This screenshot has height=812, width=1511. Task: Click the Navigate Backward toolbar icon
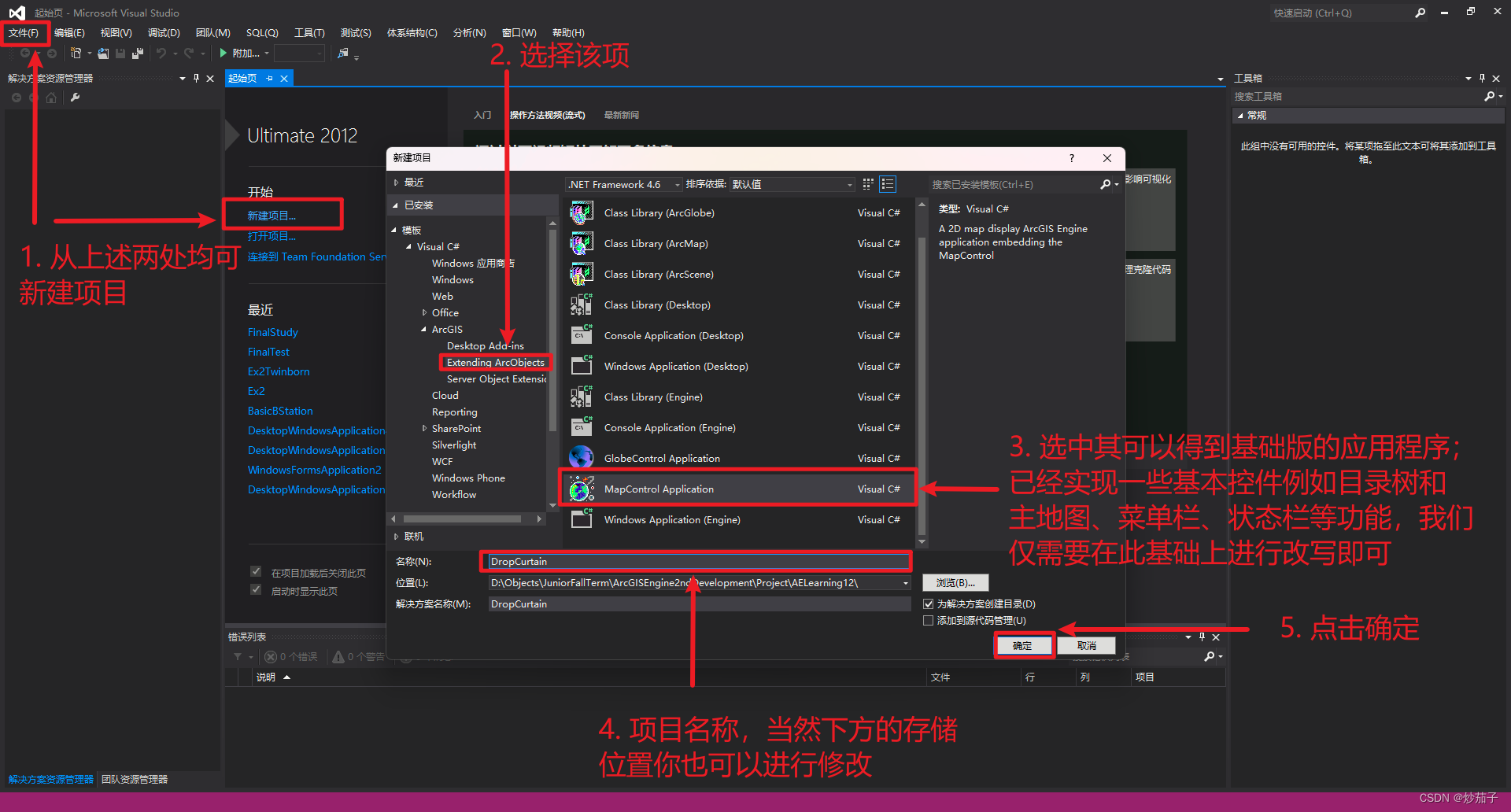click(x=25, y=54)
